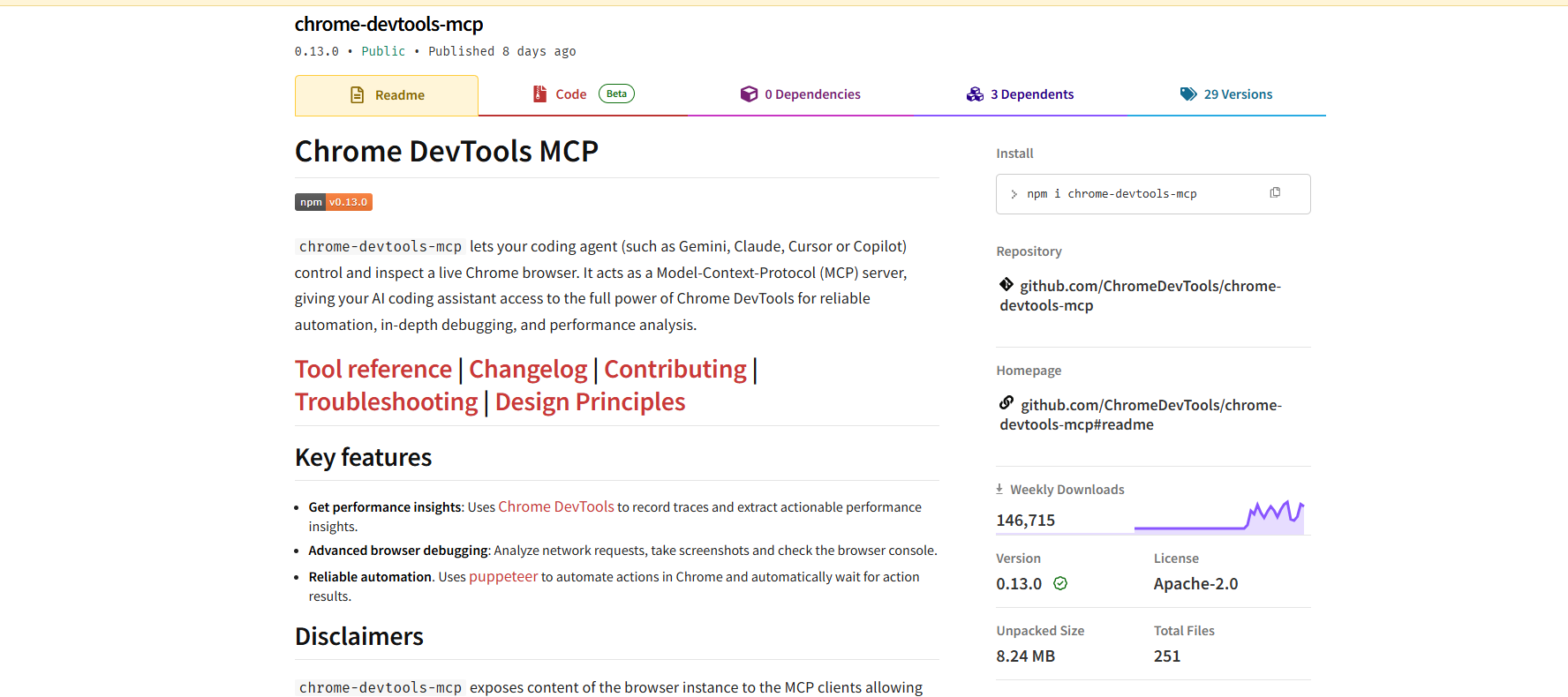Click the homepage chain-link icon

[1006, 403]
